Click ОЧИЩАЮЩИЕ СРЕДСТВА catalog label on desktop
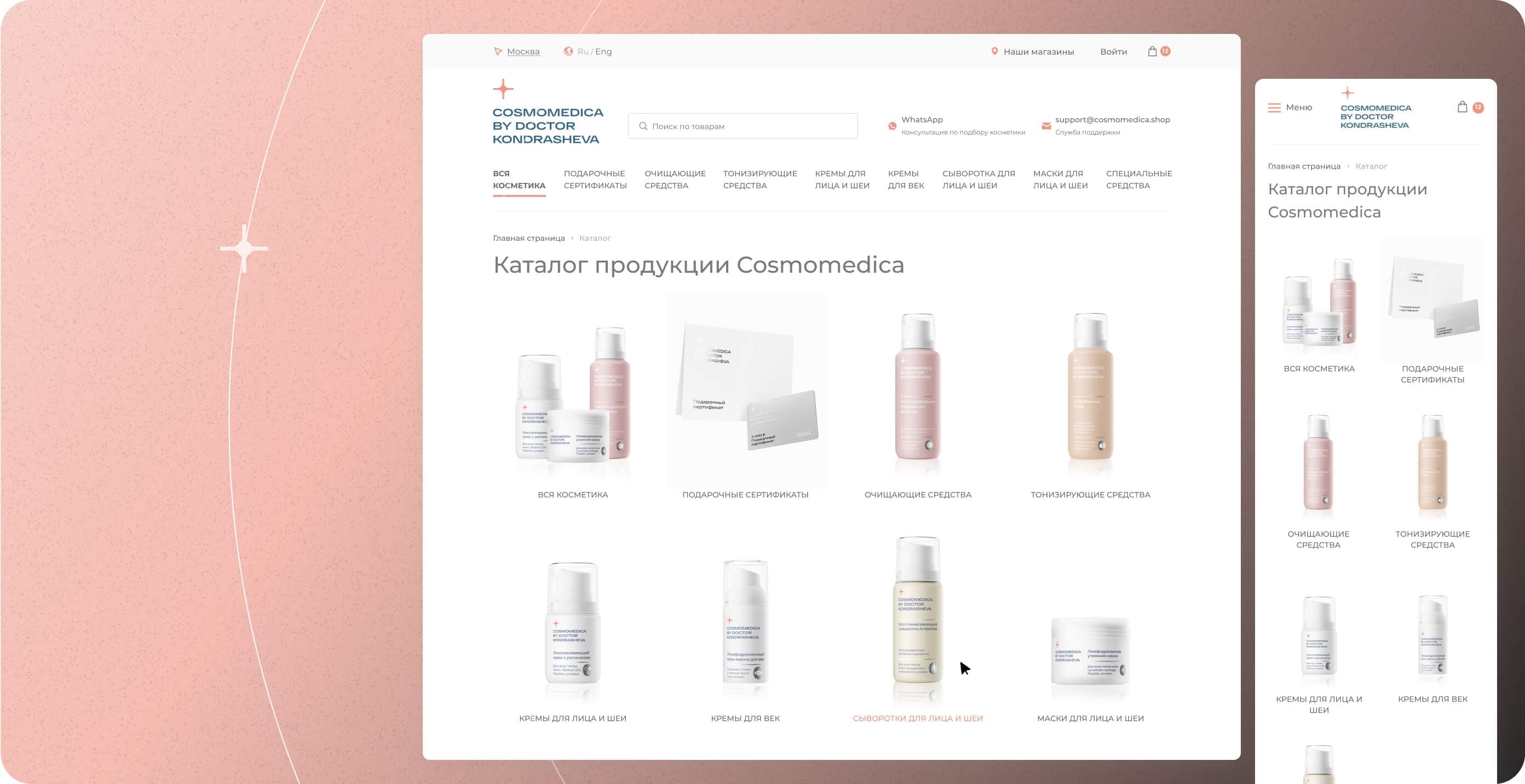 [x=918, y=495]
